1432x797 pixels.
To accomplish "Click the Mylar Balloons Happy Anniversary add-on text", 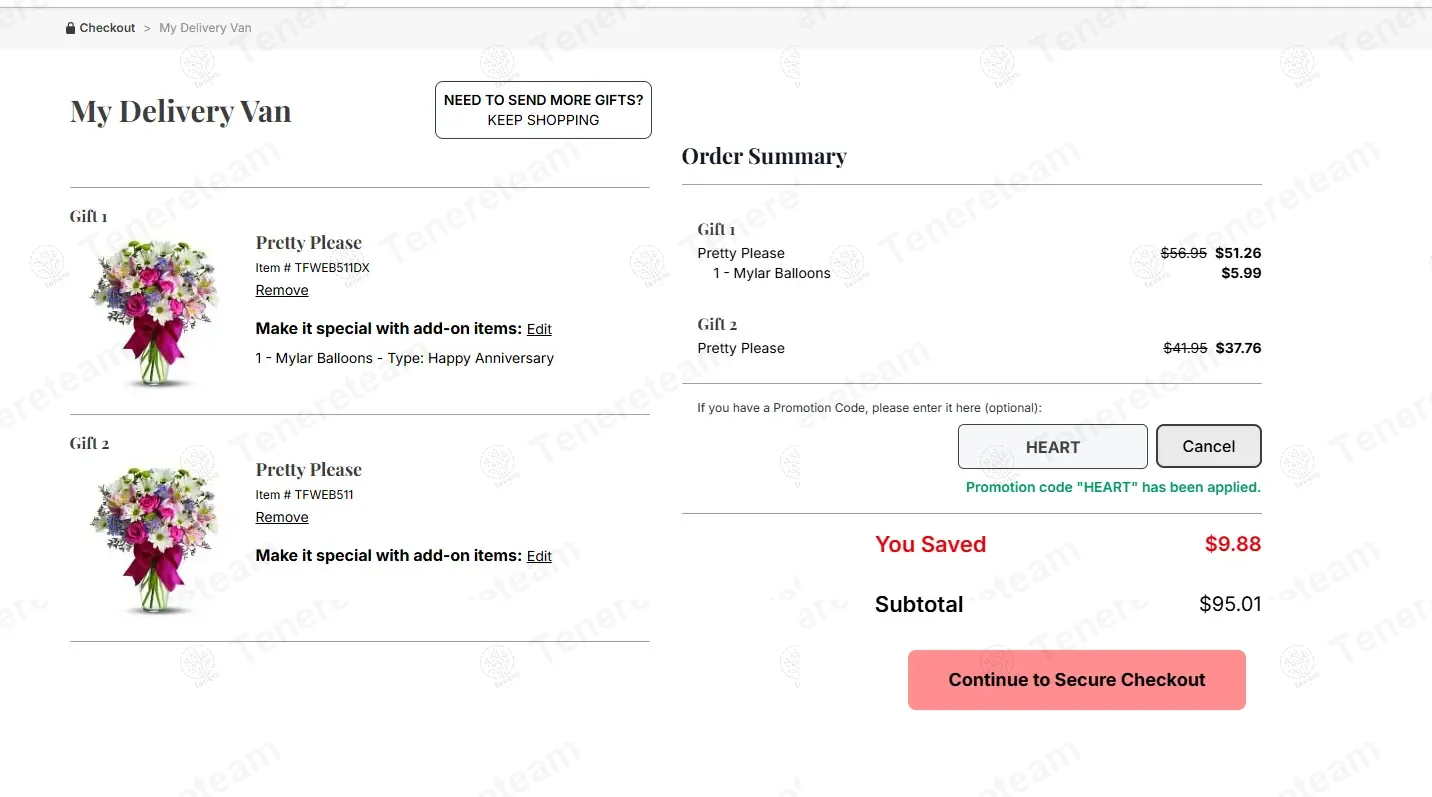I will [404, 358].
